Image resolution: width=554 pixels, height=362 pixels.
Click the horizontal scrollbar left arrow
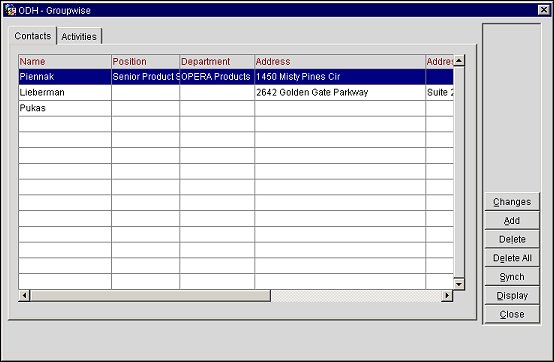point(24,295)
